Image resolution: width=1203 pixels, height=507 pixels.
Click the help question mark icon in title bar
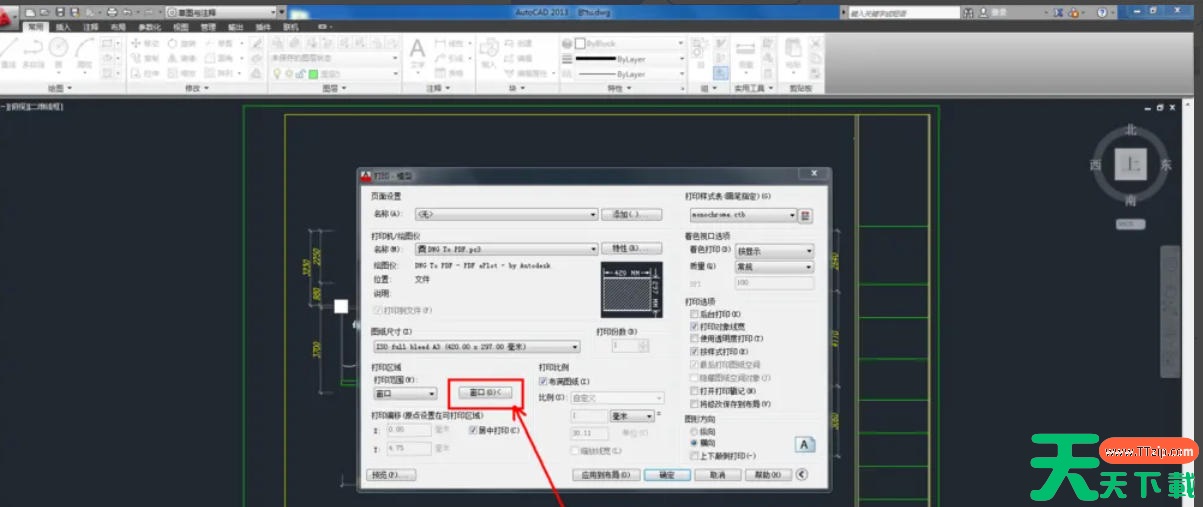click(x=1102, y=12)
